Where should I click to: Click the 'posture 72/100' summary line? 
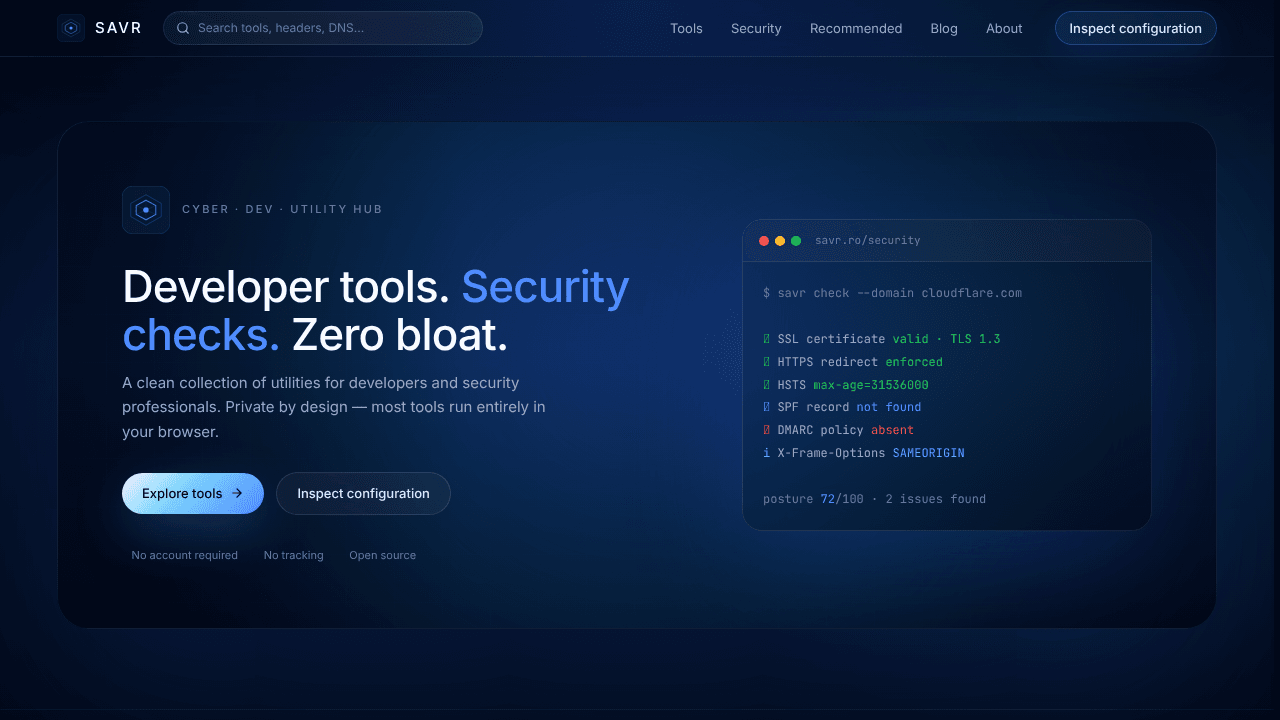tap(874, 499)
